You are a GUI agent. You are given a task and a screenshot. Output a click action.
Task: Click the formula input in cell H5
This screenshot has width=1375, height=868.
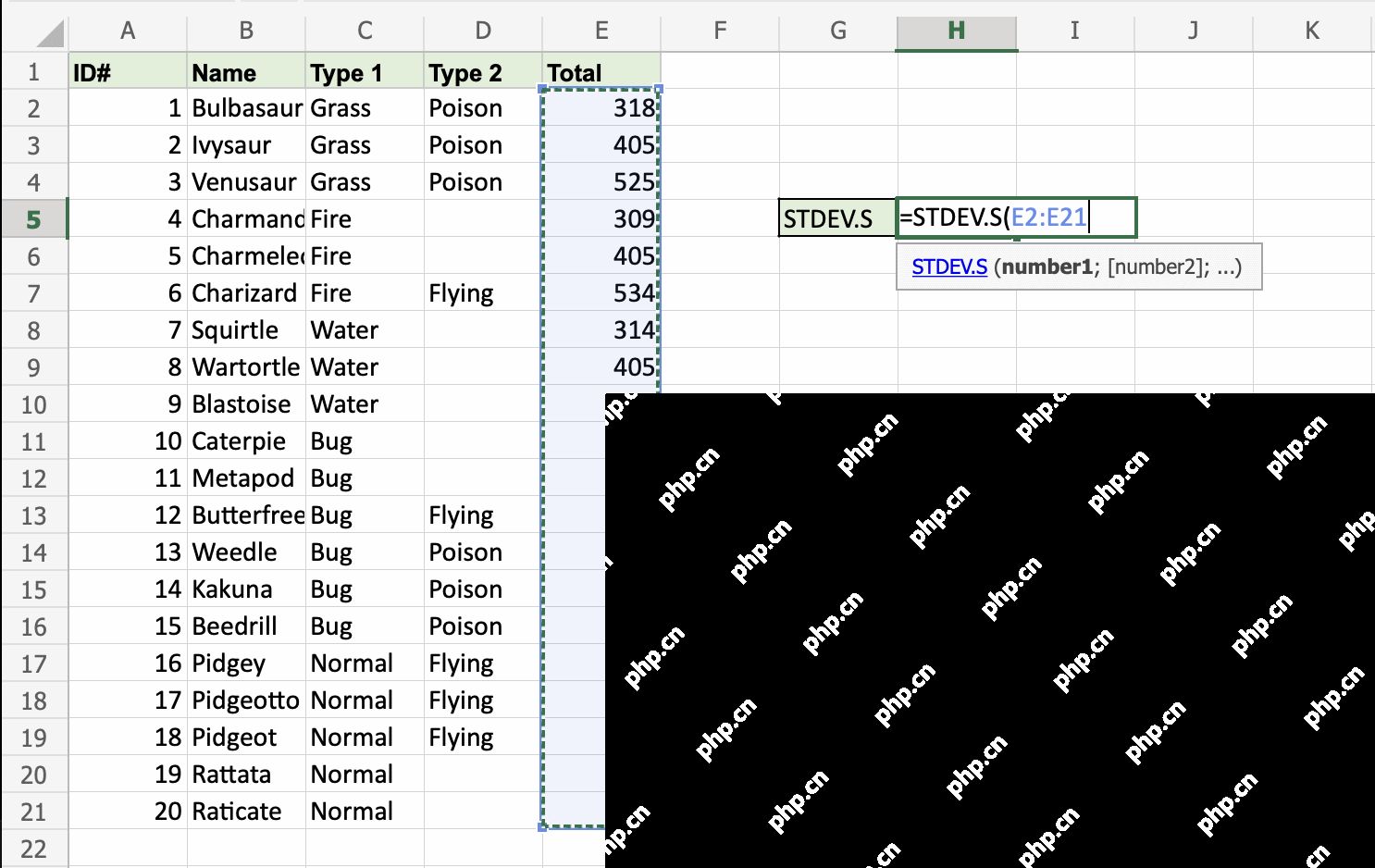1016,218
